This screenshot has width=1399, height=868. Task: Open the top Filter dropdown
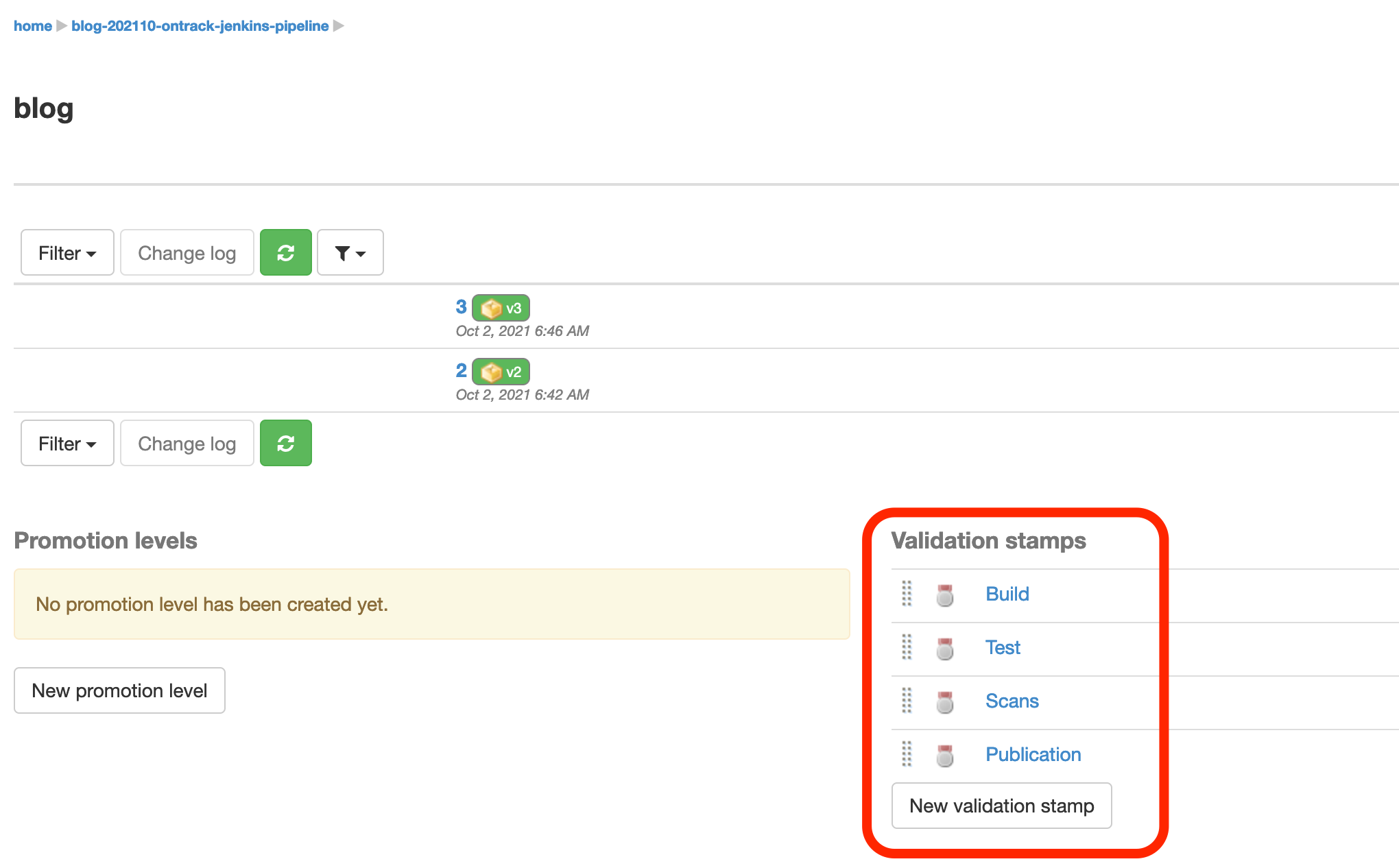pyautogui.click(x=67, y=253)
